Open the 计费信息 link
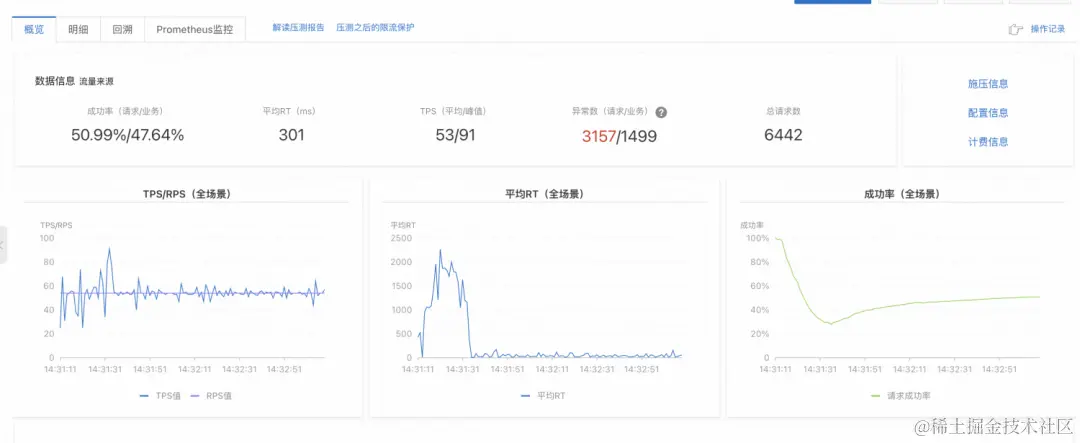This screenshot has height=443, width=1080. tap(988, 142)
